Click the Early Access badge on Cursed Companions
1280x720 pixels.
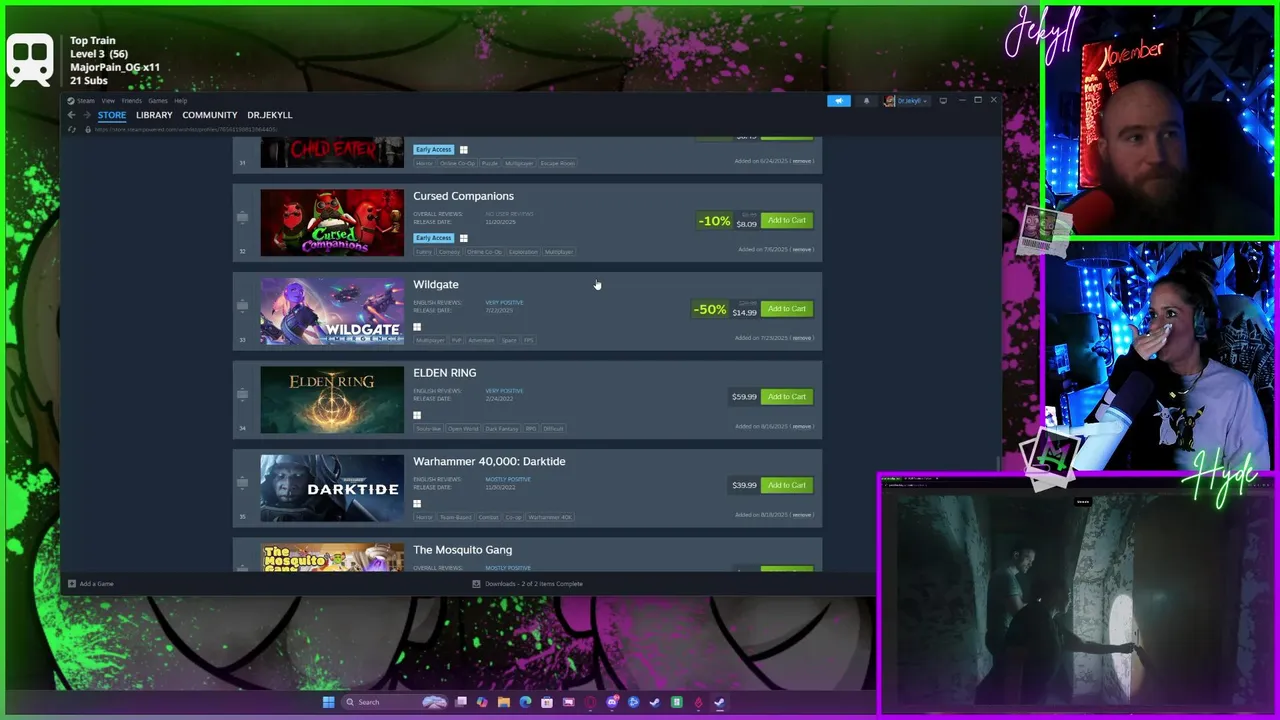click(x=434, y=238)
